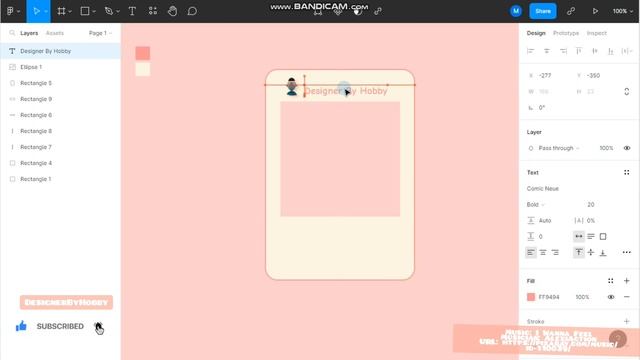Select the Rectangle 4 layer
The image size is (640, 360).
[x=60, y=163]
